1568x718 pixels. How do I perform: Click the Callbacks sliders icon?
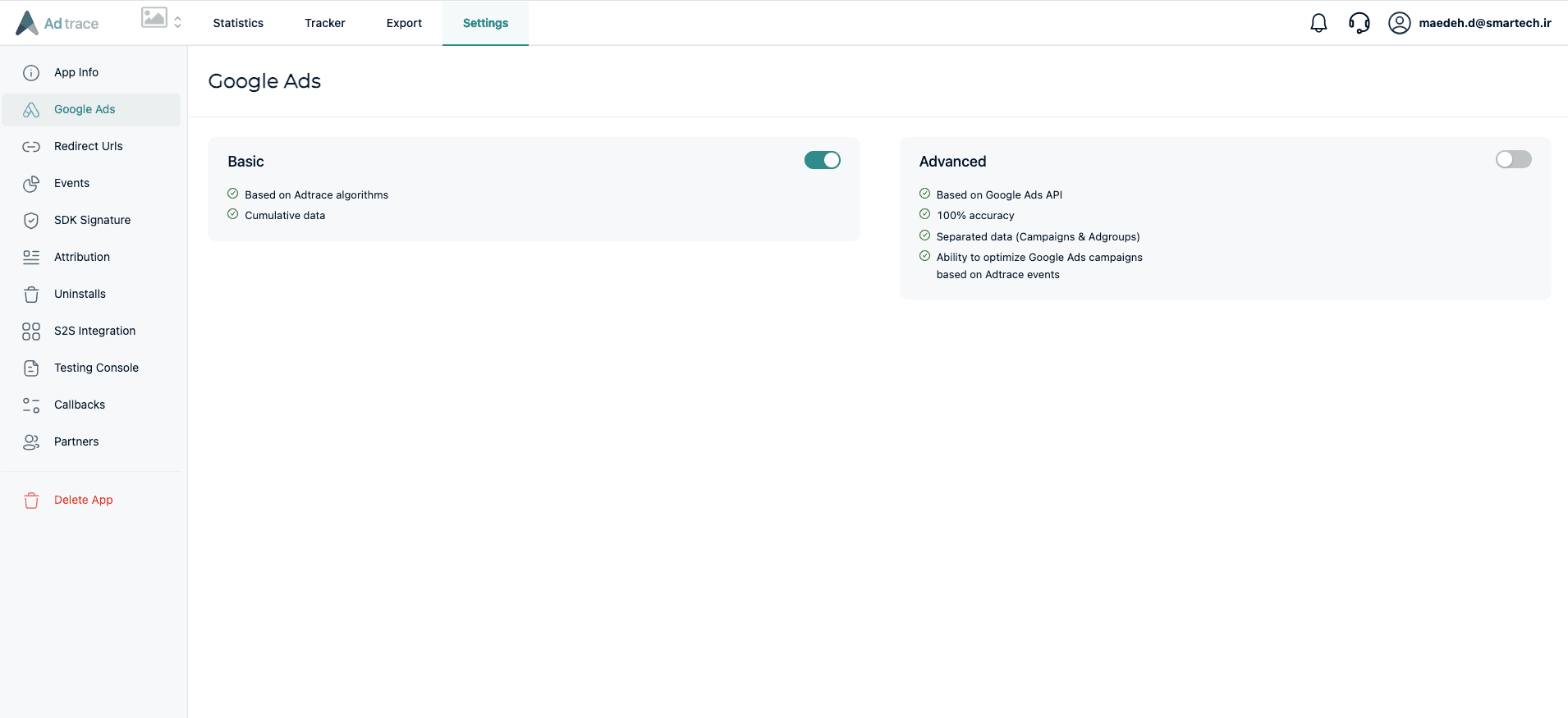coord(31,405)
